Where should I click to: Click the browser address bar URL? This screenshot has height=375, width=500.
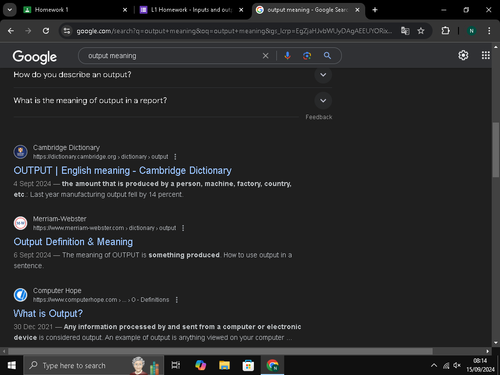(x=234, y=31)
